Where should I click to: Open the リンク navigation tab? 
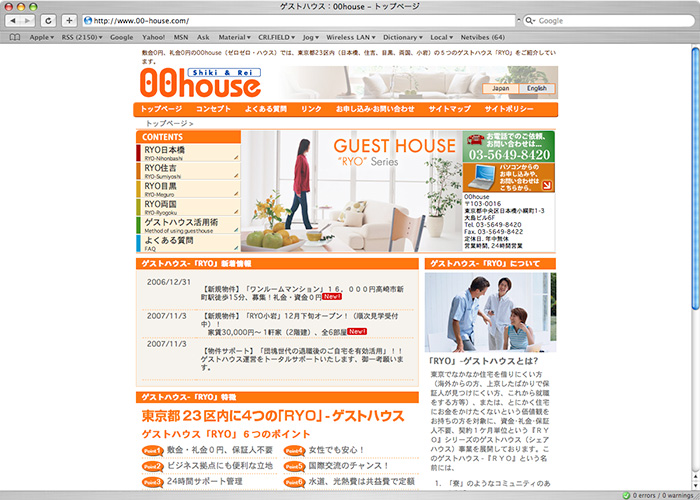point(311,109)
